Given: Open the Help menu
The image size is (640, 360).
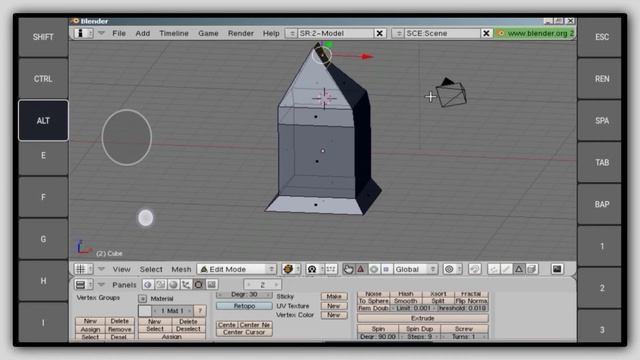Looking at the screenshot, I should pyautogui.click(x=271, y=33).
